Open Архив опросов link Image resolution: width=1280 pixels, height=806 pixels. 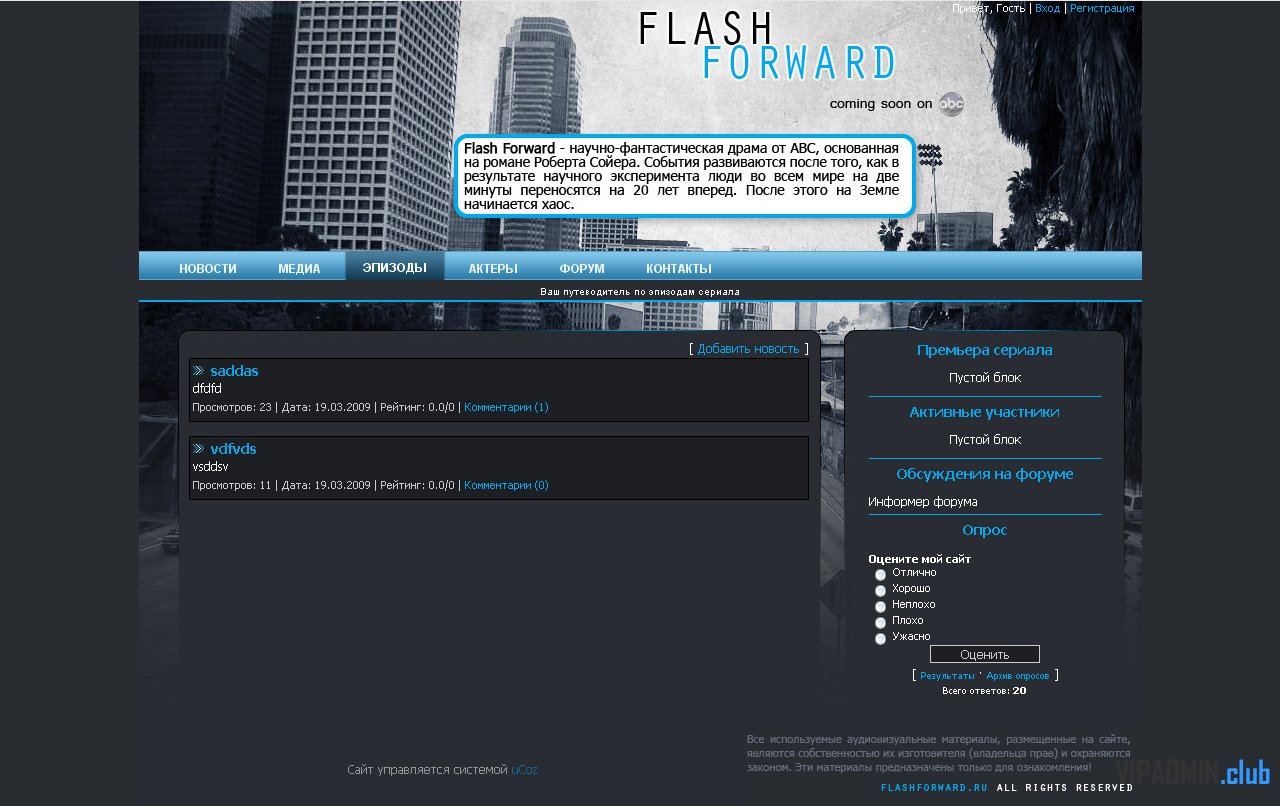(x=1018, y=676)
